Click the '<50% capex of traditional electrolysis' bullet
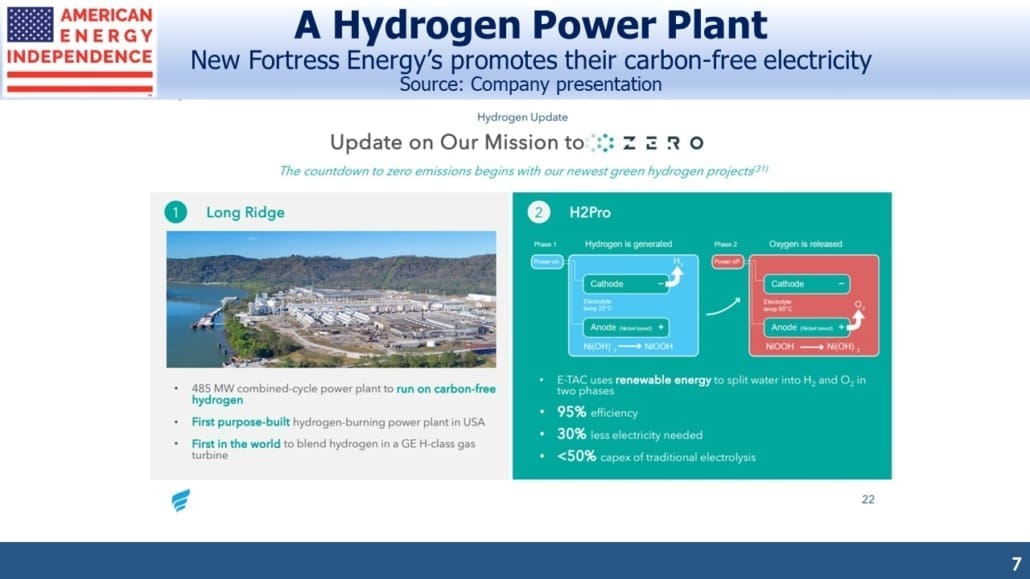This screenshot has height=579, width=1030. pyautogui.click(x=656, y=457)
